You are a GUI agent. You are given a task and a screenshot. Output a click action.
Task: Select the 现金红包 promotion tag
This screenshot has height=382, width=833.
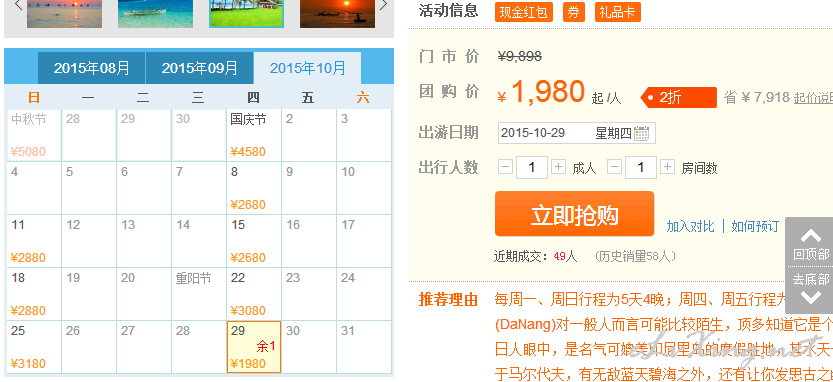click(524, 12)
